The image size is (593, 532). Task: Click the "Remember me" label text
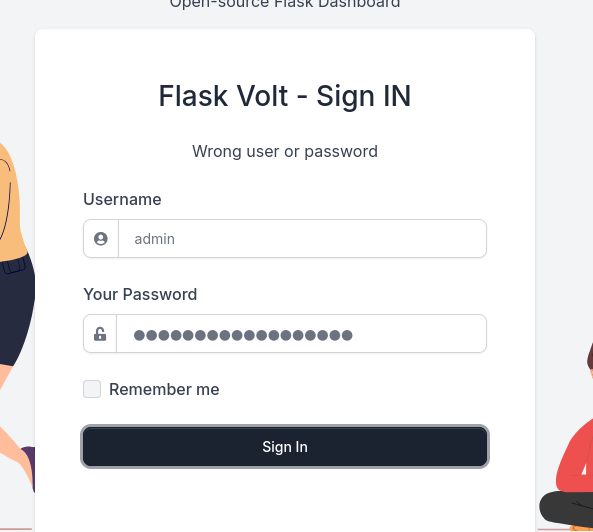point(164,389)
